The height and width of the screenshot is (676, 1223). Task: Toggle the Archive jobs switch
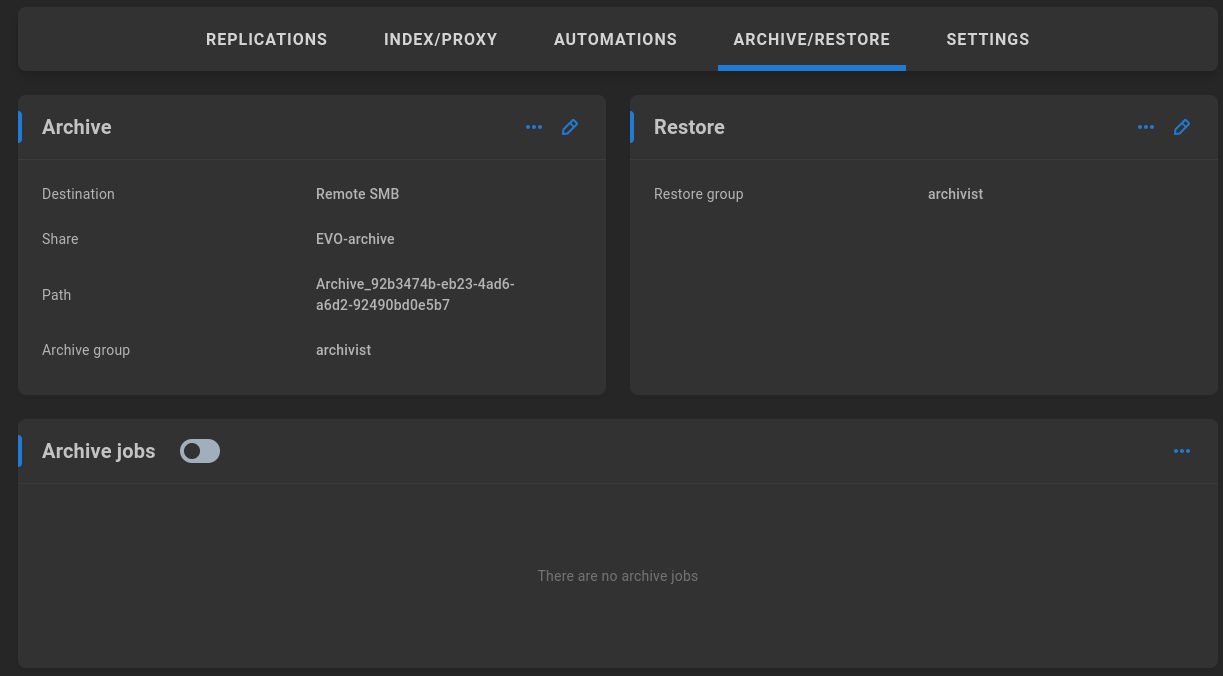coord(200,451)
